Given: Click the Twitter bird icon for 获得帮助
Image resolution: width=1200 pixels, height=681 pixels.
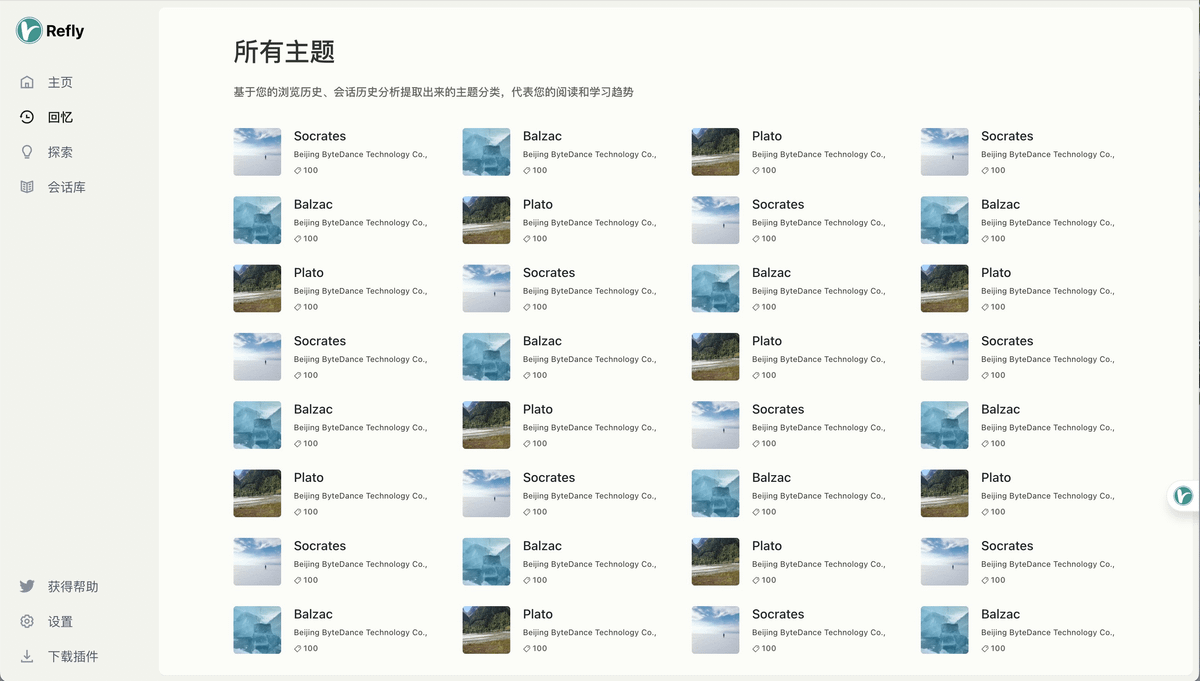Looking at the screenshot, I should [x=27, y=586].
